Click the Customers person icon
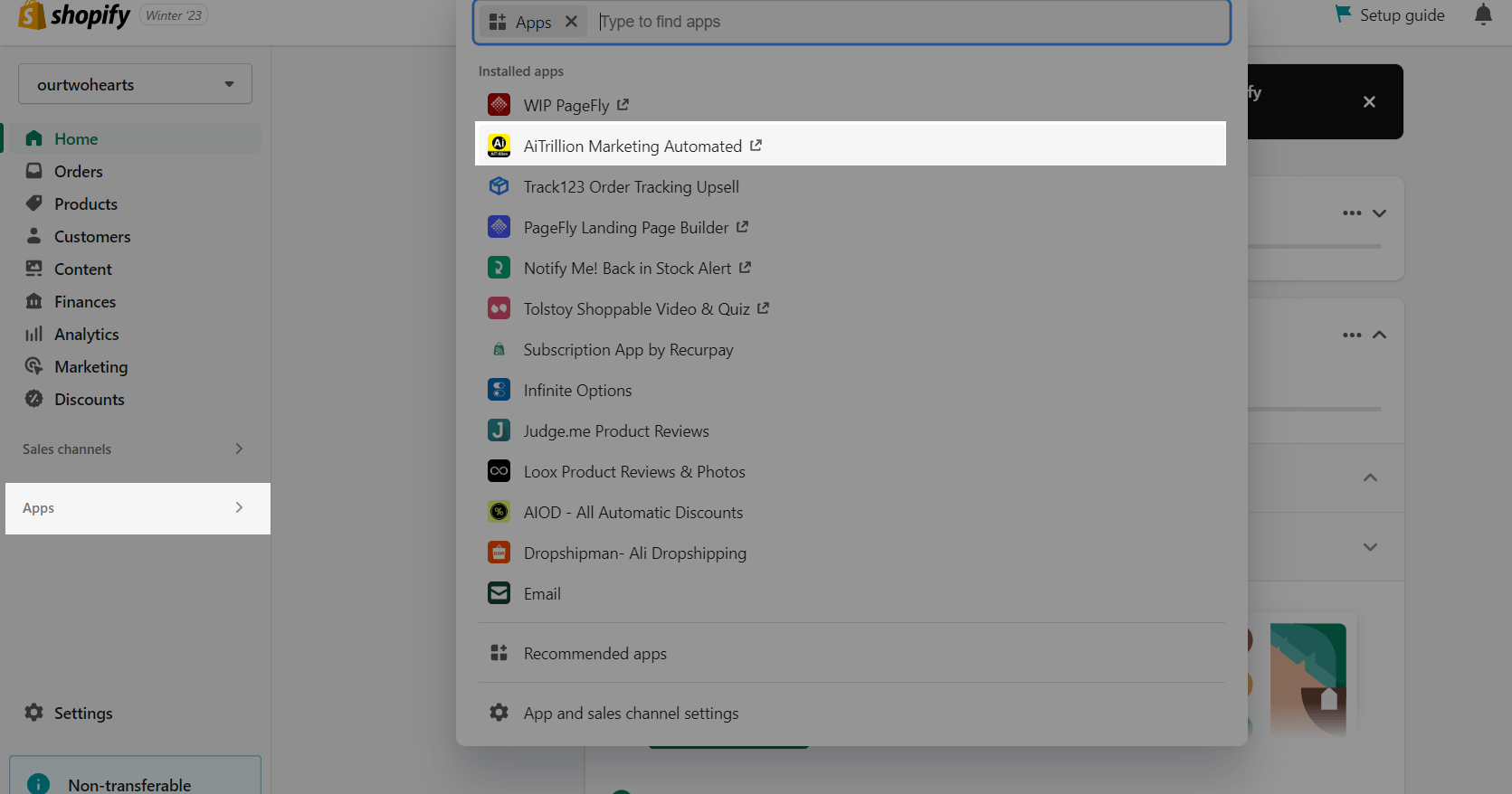This screenshot has height=794, width=1512. [x=34, y=236]
